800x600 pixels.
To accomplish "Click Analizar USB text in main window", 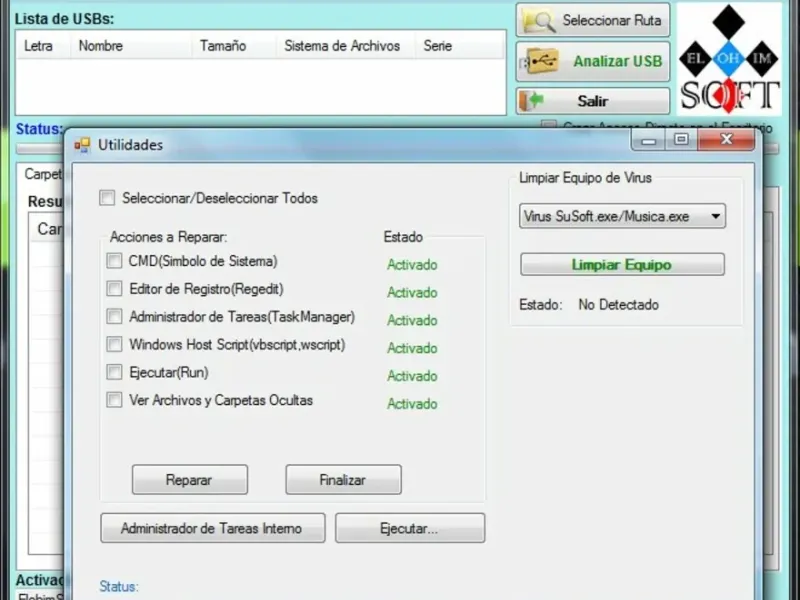I will point(617,61).
